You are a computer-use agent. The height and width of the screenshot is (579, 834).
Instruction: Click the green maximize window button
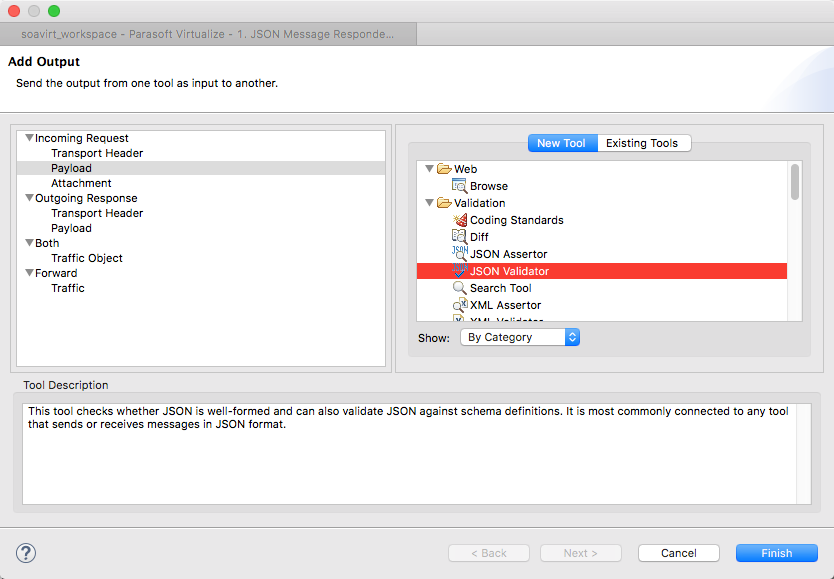point(54,11)
